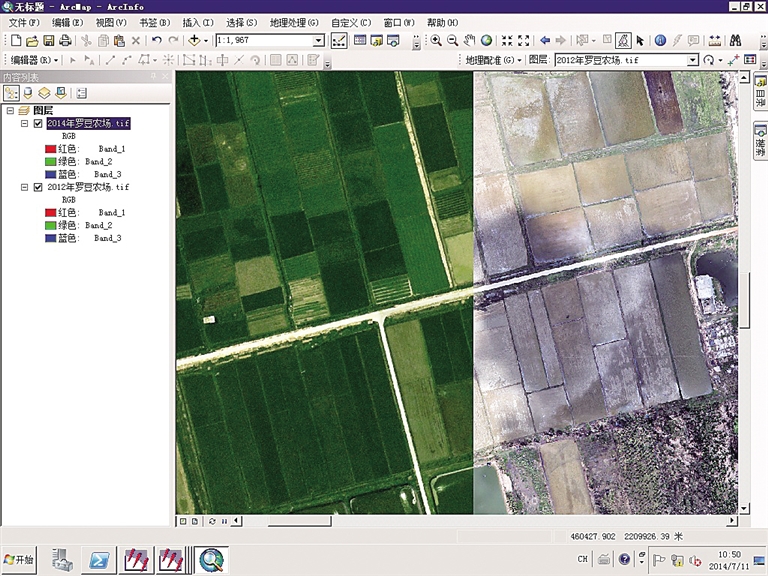Image resolution: width=768 pixels, height=576 pixels.
Task: Click the Windows 开始 start button
Action: click(19, 559)
